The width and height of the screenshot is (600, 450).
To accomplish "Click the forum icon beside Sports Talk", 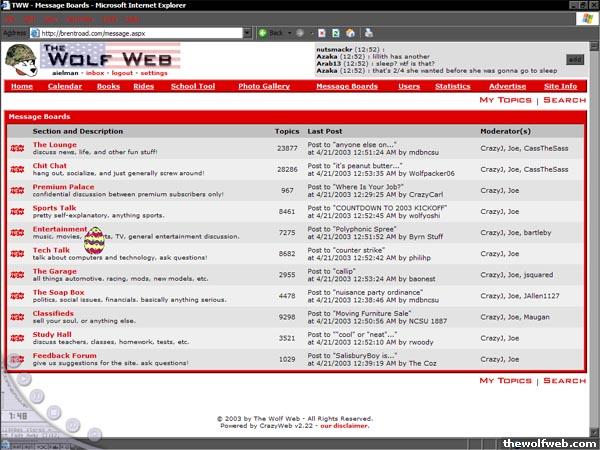I will coord(17,212).
